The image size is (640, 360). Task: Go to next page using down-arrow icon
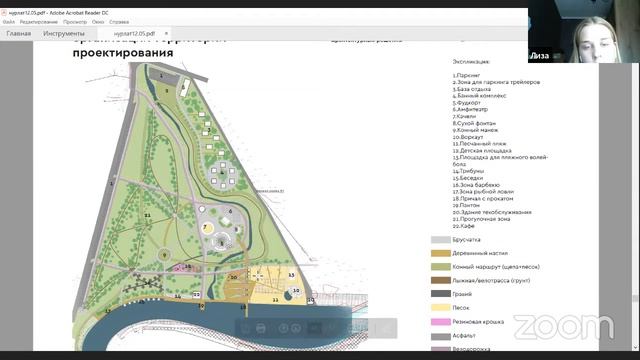pyautogui.click(x=296, y=328)
